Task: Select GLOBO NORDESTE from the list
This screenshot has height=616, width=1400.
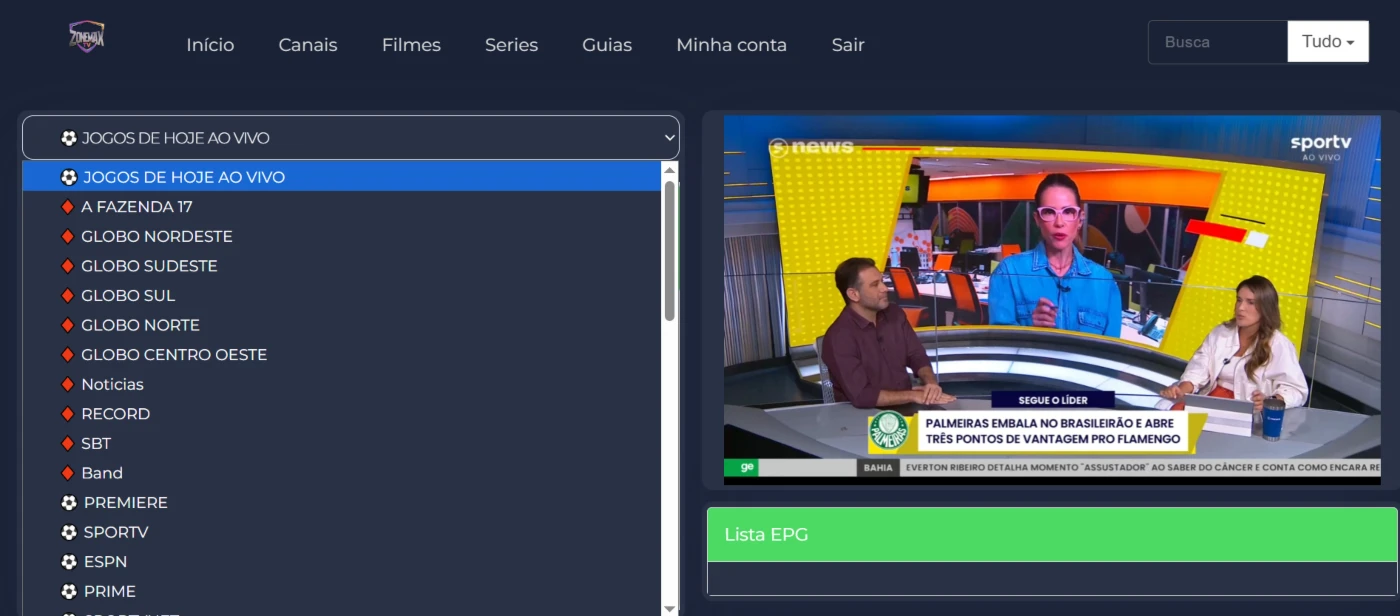Action: pos(156,237)
